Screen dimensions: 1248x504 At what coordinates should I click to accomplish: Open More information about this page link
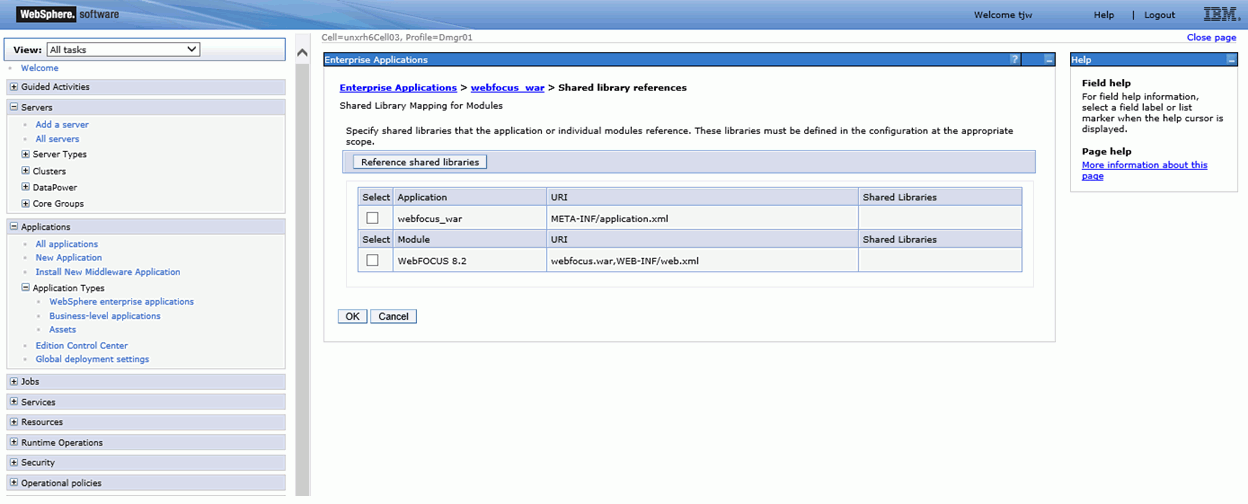[x=1144, y=170]
